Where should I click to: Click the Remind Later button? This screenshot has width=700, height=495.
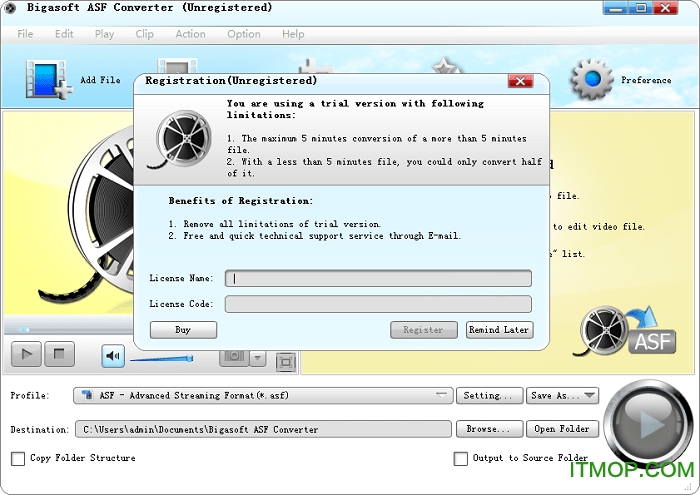click(499, 330)
